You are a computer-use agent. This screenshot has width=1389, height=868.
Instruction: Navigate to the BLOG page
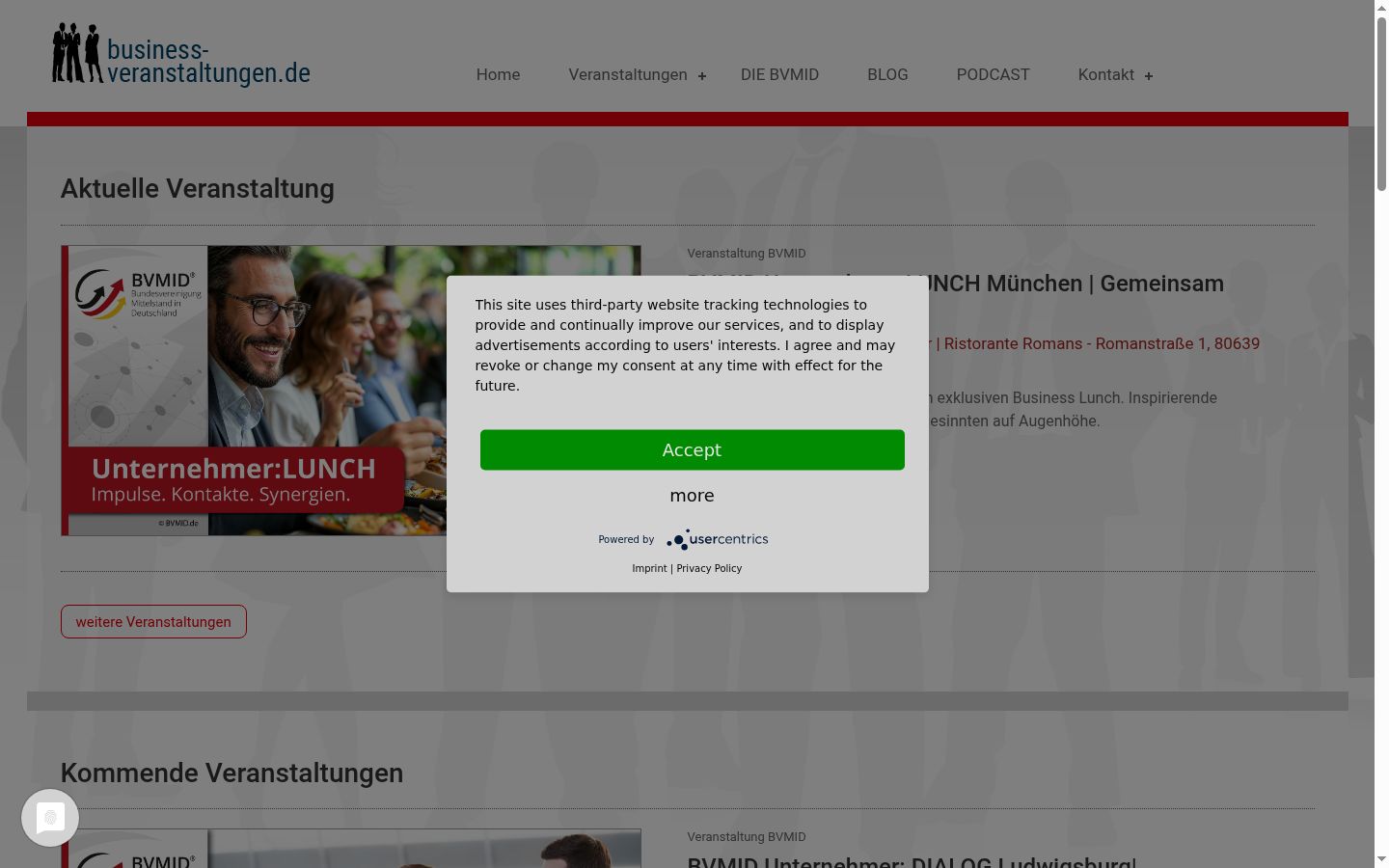887,75
